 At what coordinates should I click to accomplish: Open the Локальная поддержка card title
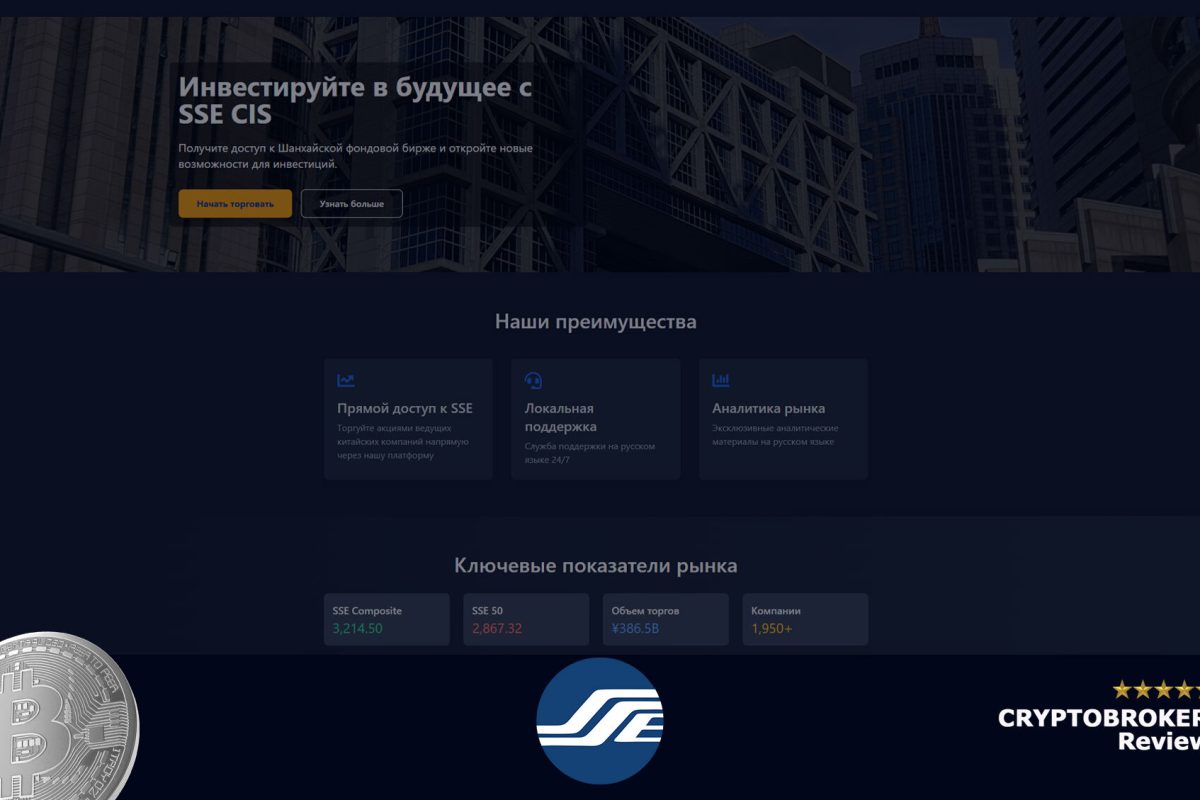(561, 417)
